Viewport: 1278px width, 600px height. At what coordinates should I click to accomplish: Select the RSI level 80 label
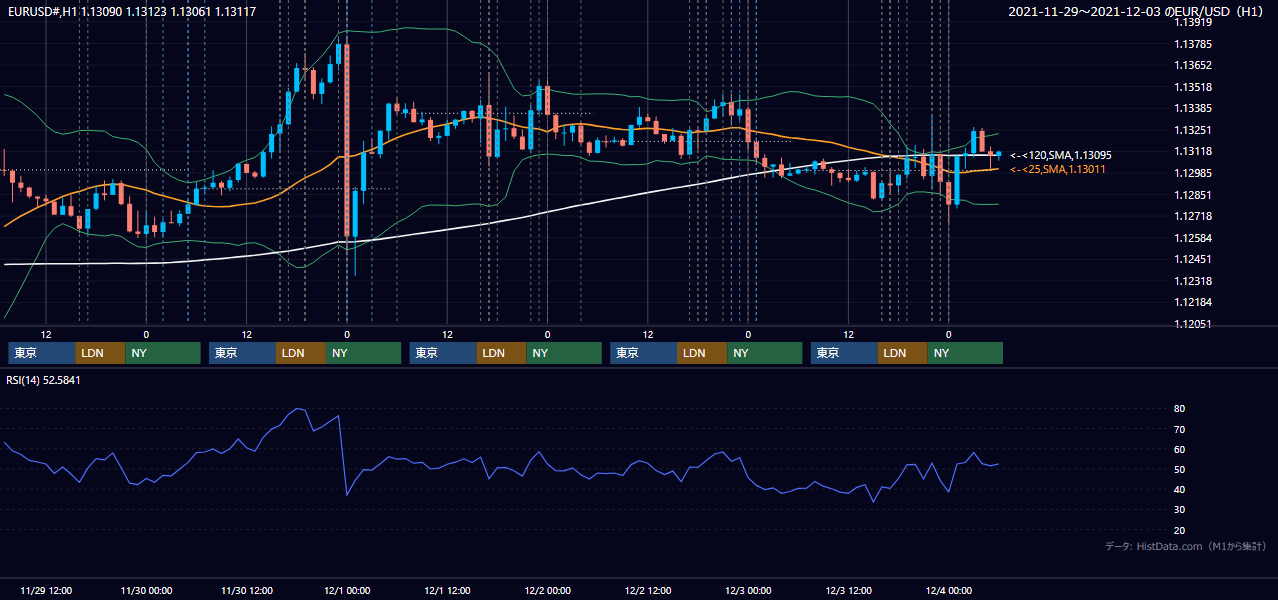[1180, 409]
